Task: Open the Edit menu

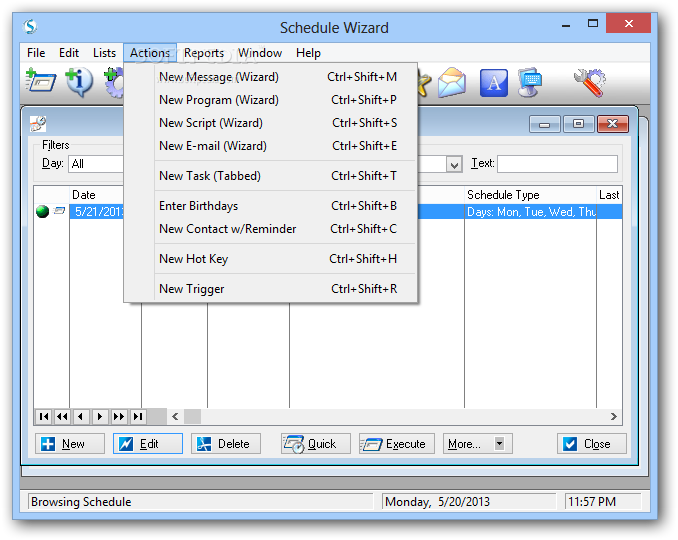Action: coord(69,53)
